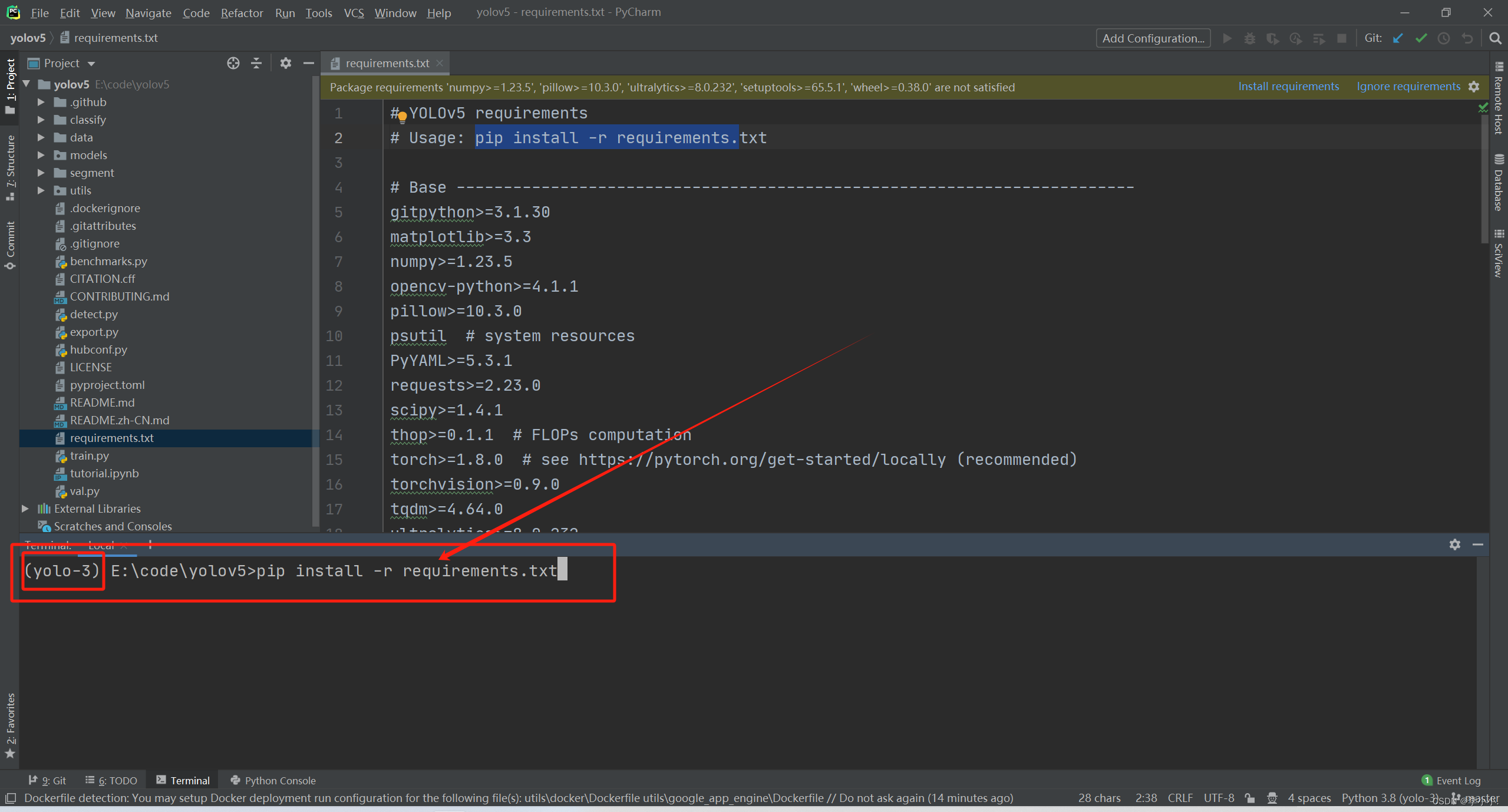
Task: Hide the Terminal panel minimize icon
Action: click(1478, 544)
